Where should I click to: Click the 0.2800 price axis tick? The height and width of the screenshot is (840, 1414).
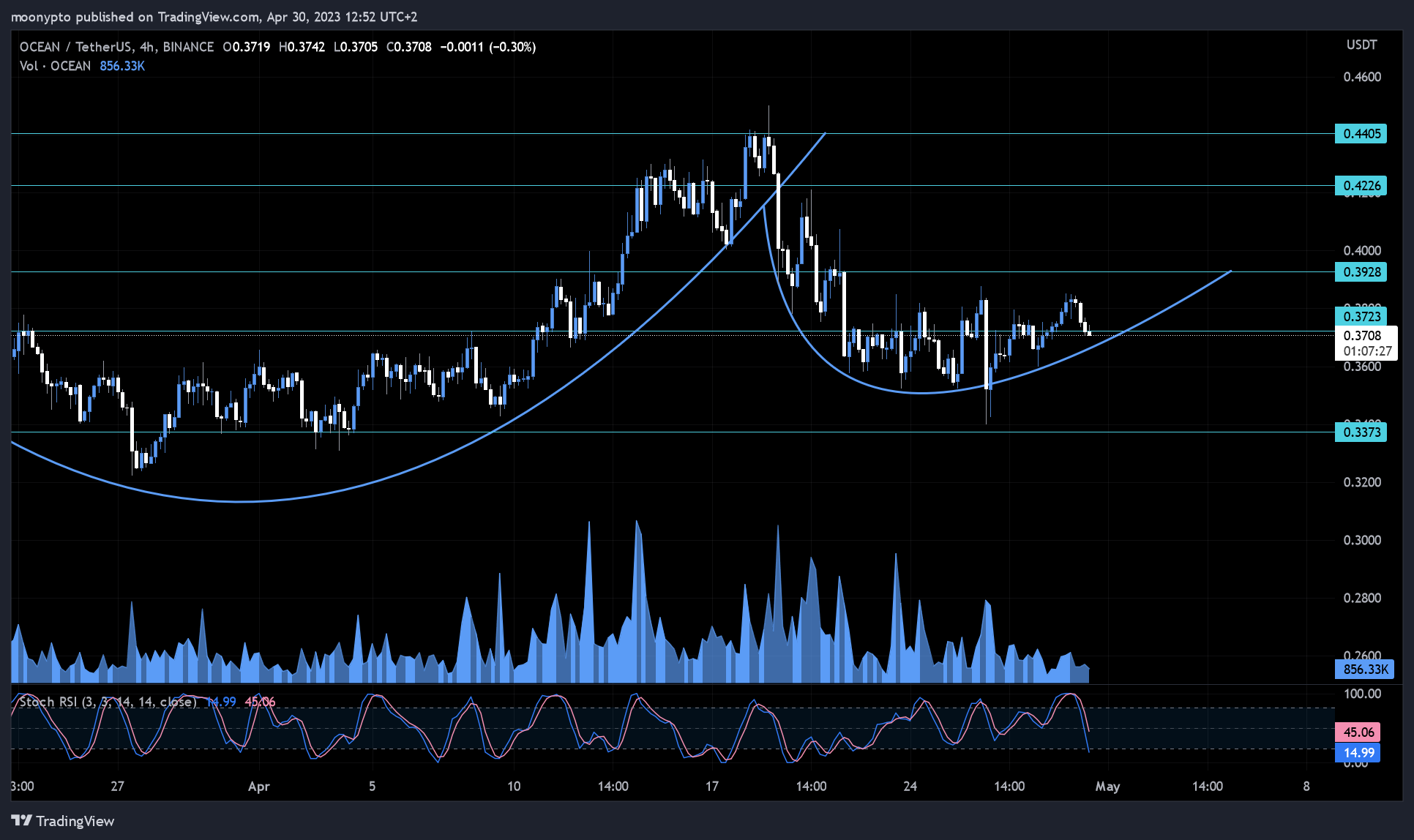tap(1362, 598)
